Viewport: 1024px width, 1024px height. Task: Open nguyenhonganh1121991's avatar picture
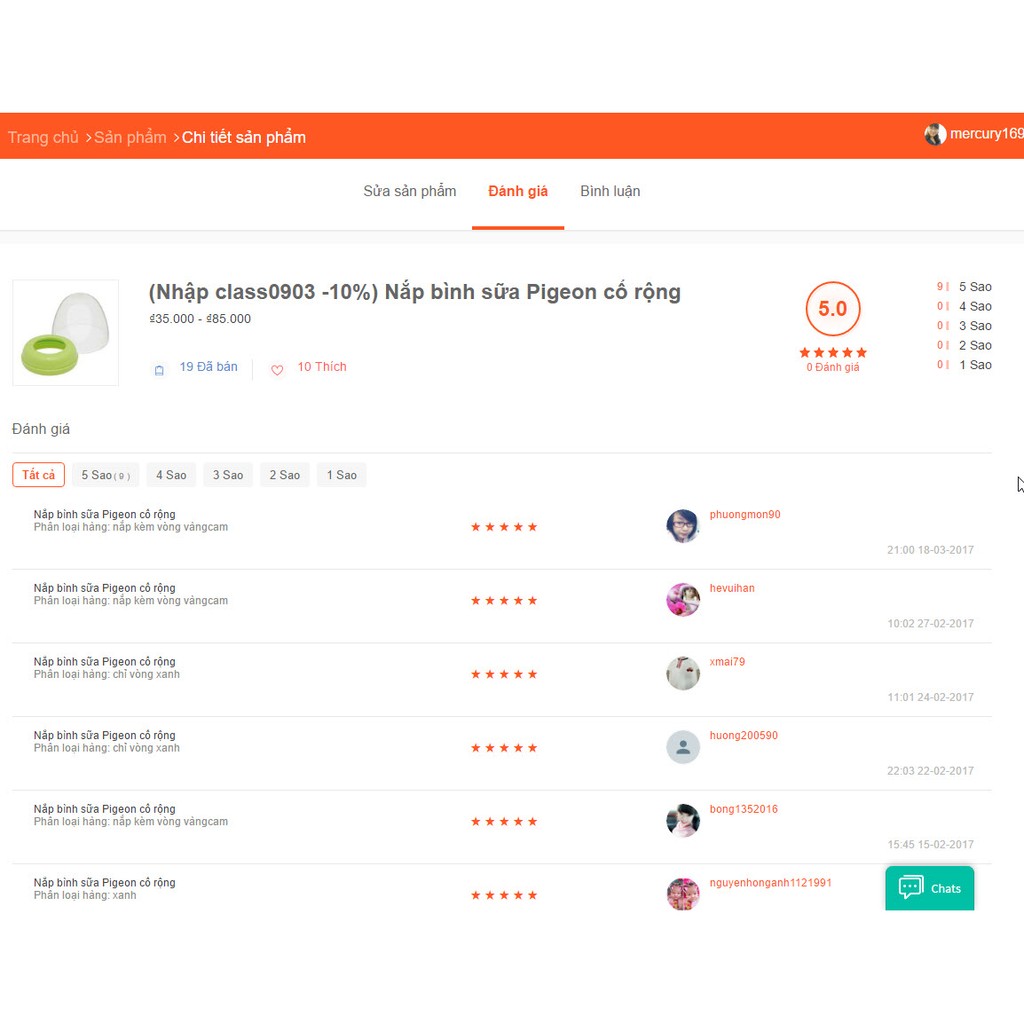point(682,894)
